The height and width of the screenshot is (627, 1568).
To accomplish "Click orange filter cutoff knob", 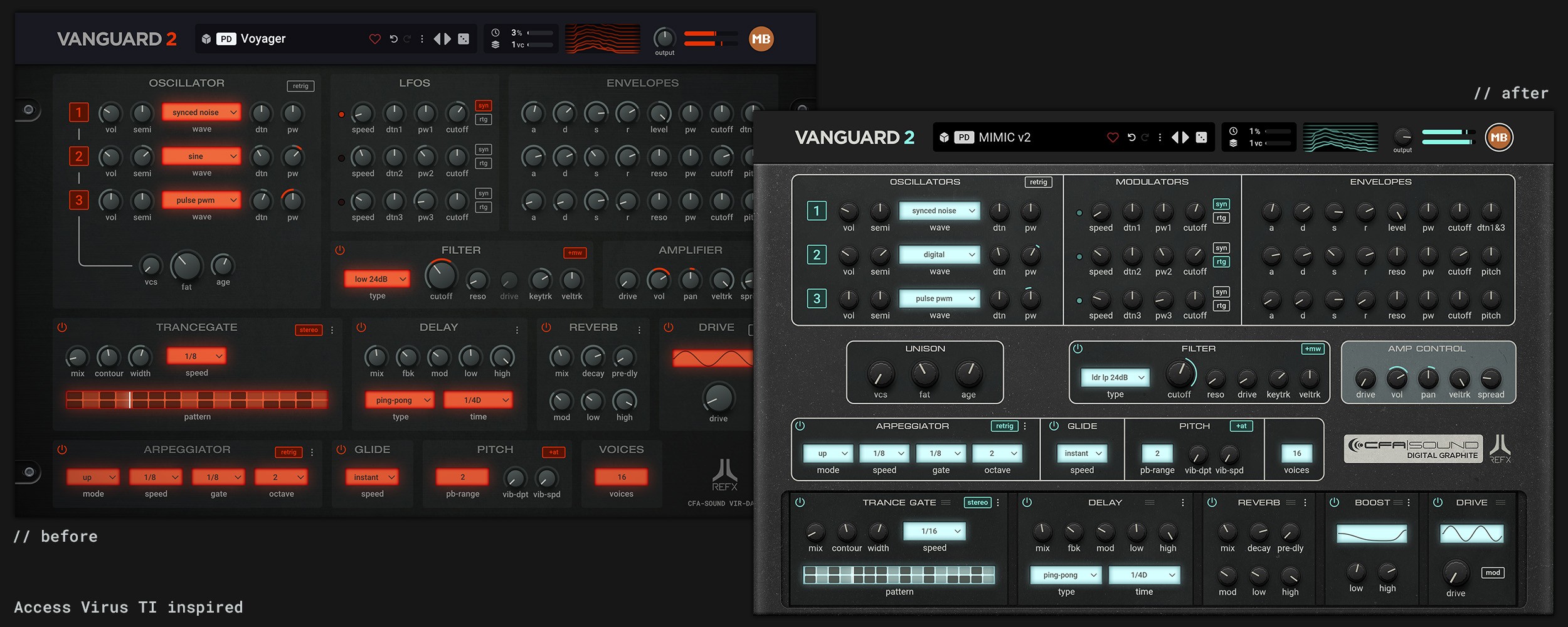I will click(x=441, y=276).
